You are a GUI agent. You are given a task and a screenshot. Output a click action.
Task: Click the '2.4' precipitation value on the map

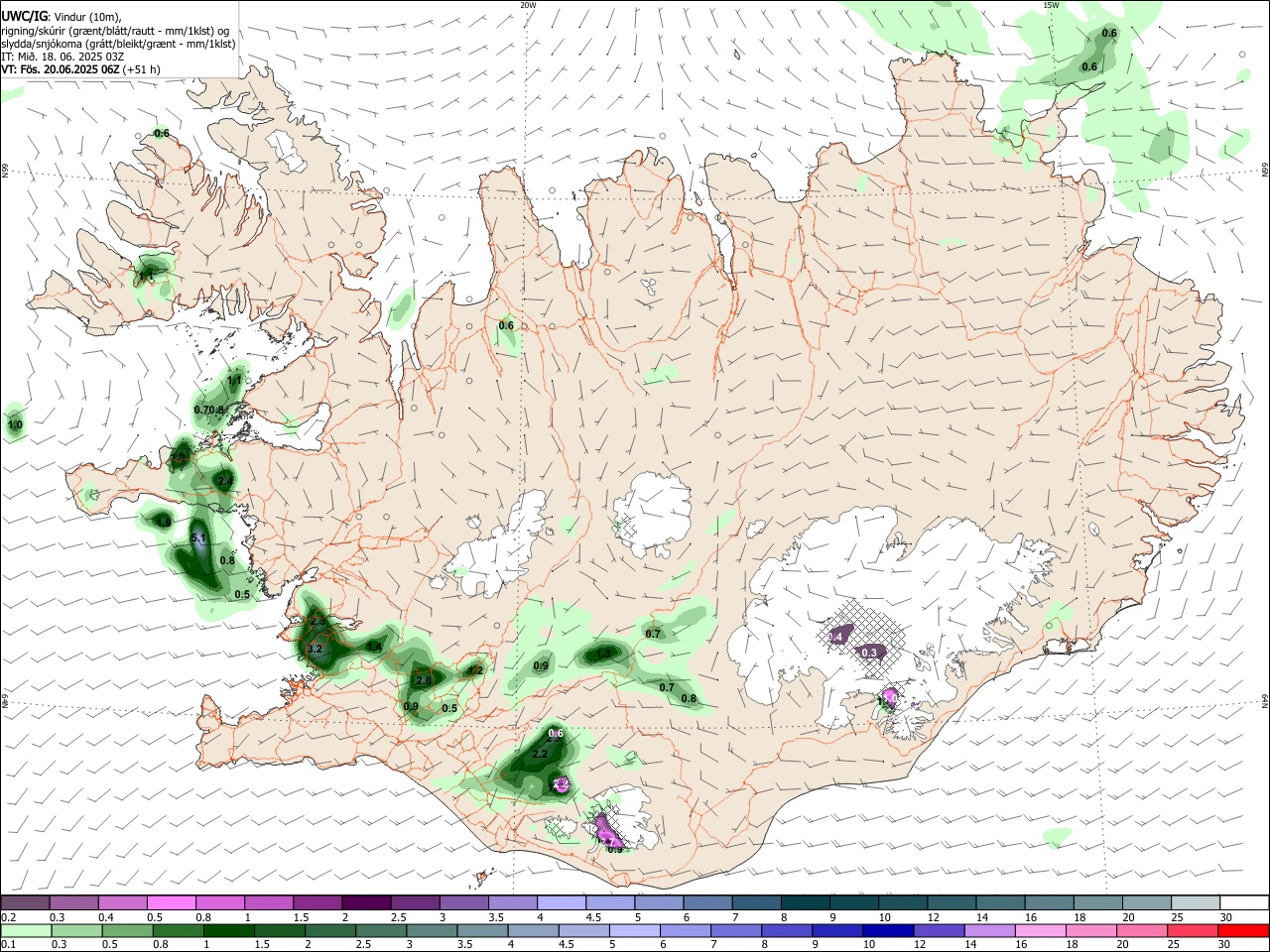point(225,481)
